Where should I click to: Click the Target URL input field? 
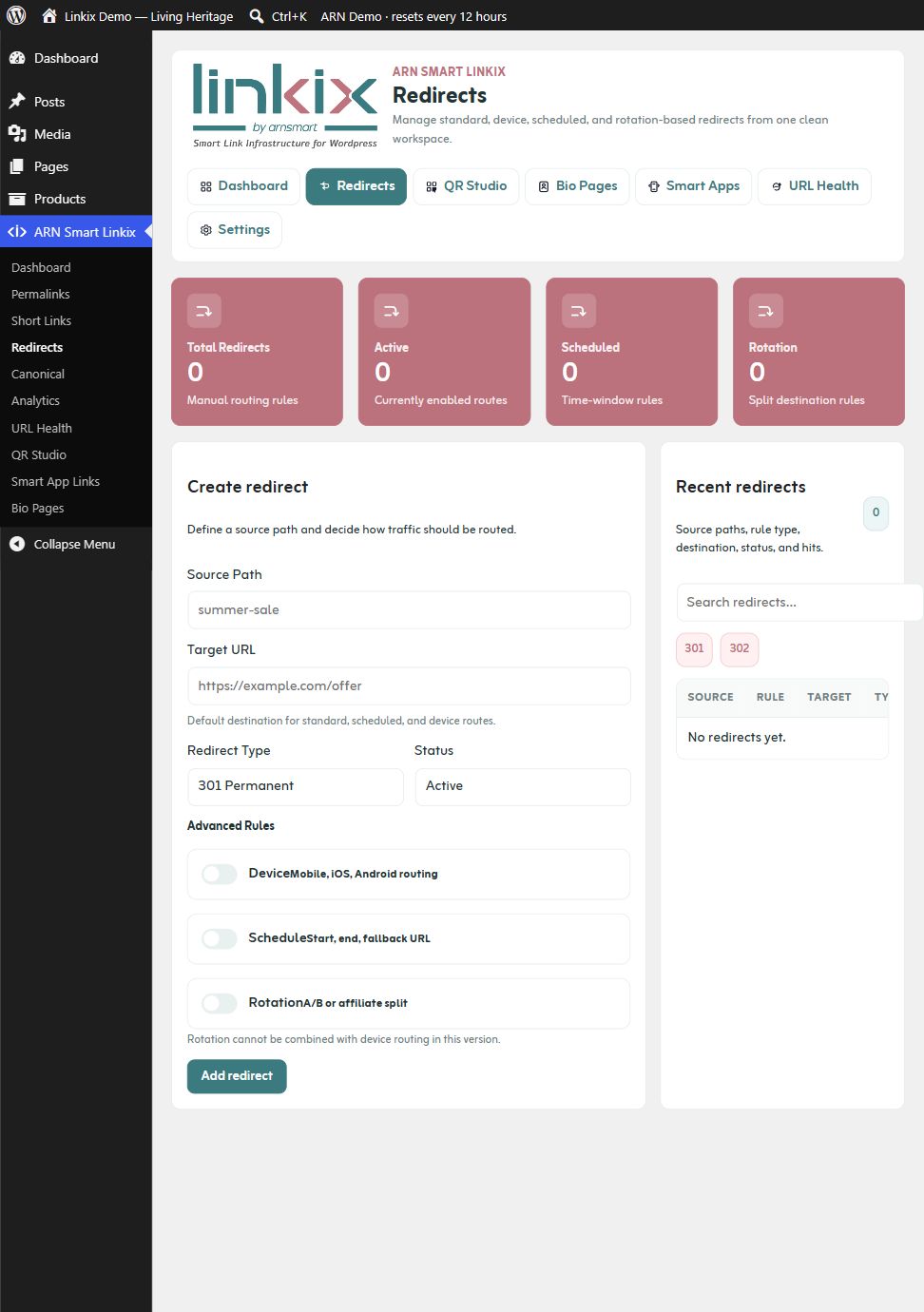coord(409,685)
